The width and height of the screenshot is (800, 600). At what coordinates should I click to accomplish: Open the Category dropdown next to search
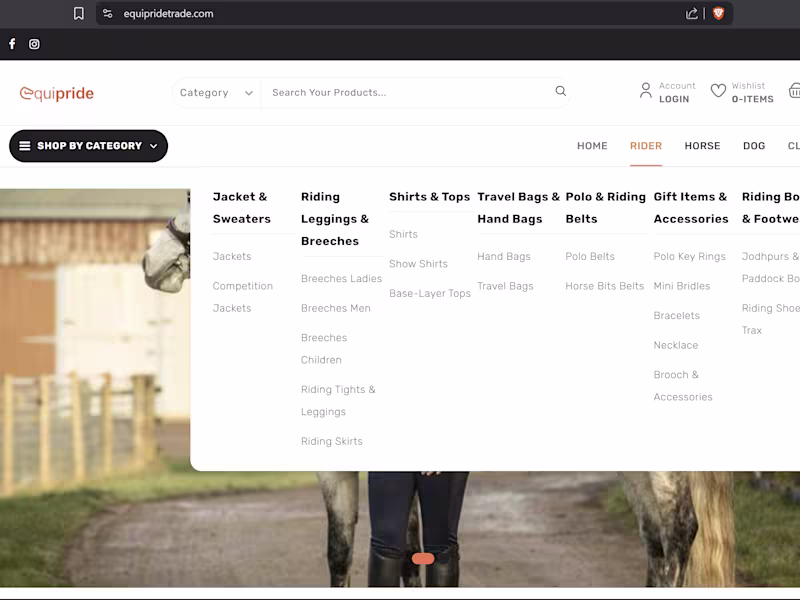pyautogui.click(x=214, y=91)
